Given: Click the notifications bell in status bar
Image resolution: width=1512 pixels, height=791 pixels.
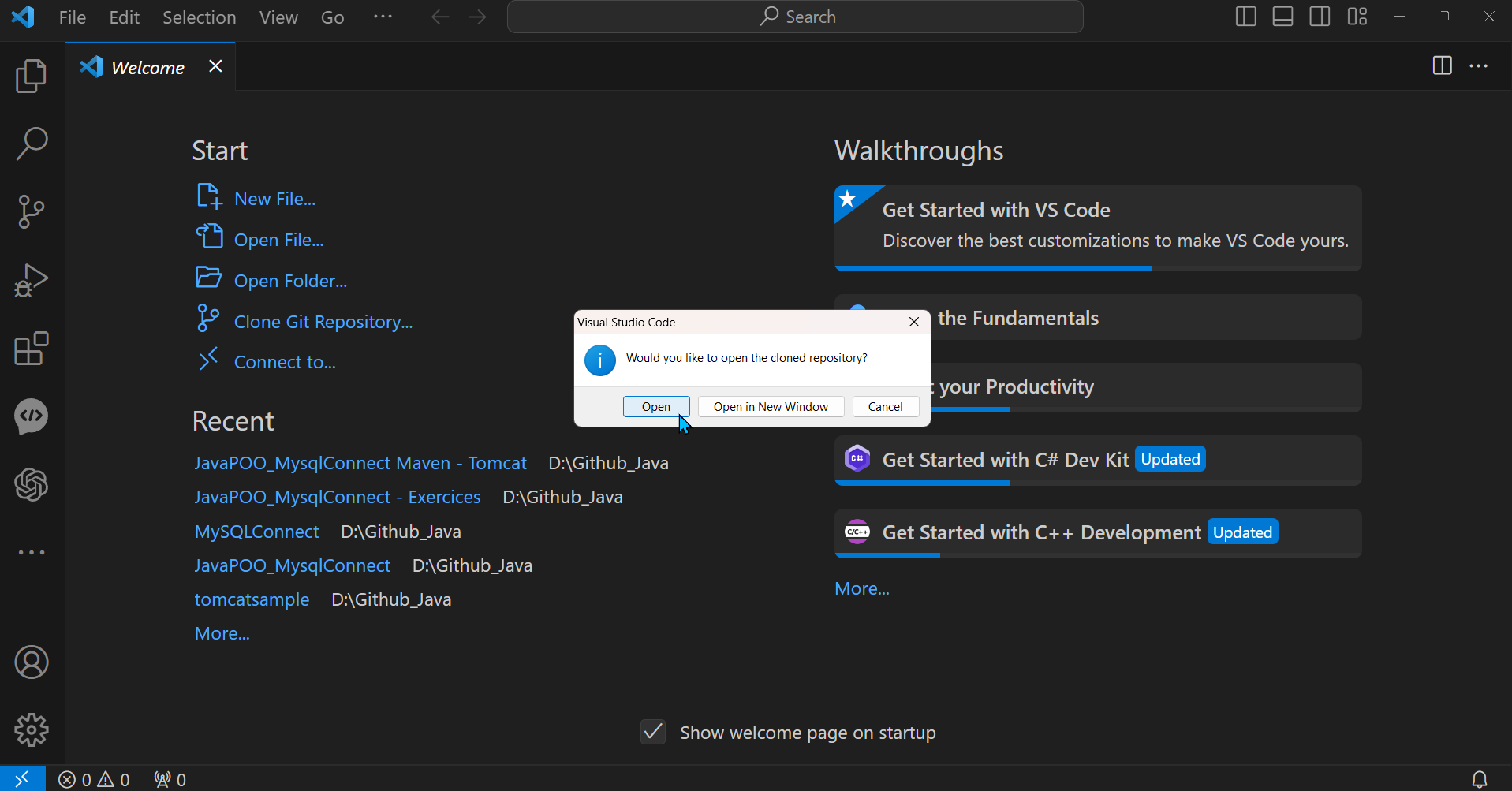Looking at the screenshot, I should [x=1480, y=779].
